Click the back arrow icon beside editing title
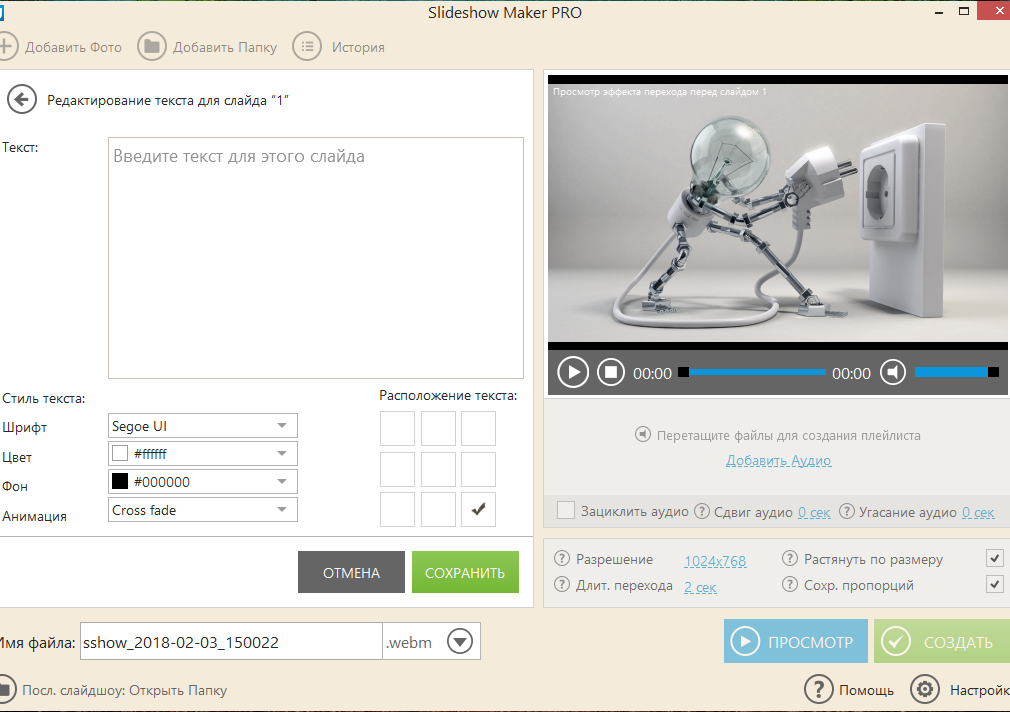This screenshot has height=712, width=1010. (x=22, y=100)
